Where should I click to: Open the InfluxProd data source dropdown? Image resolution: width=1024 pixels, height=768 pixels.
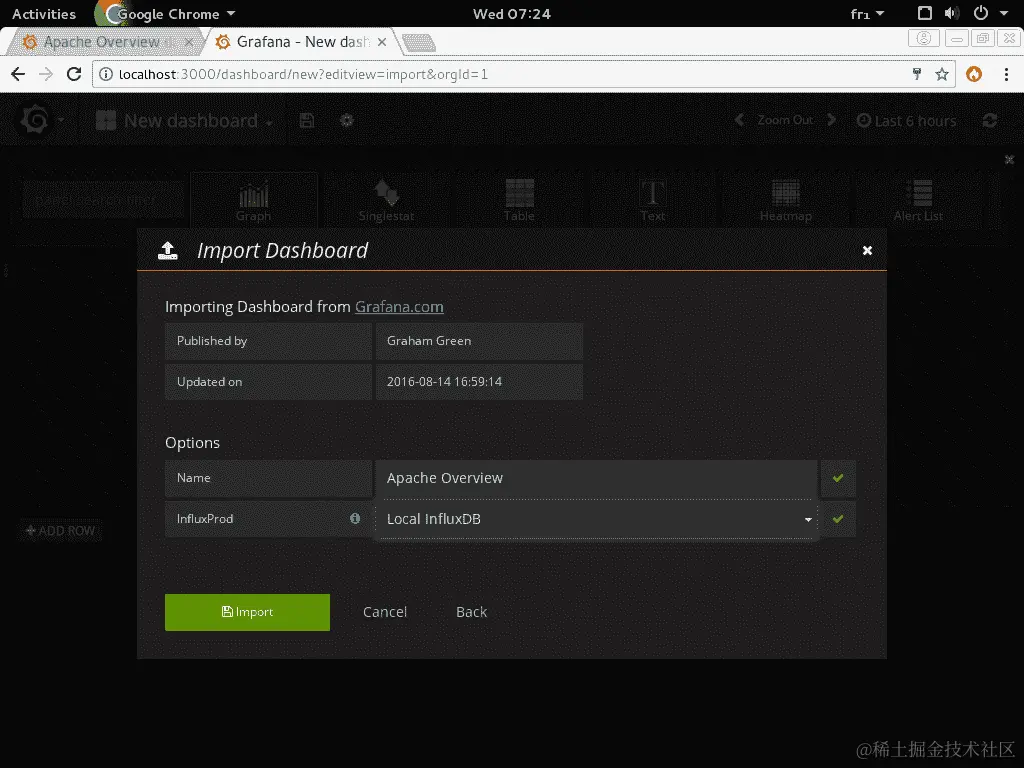(596, 519)
